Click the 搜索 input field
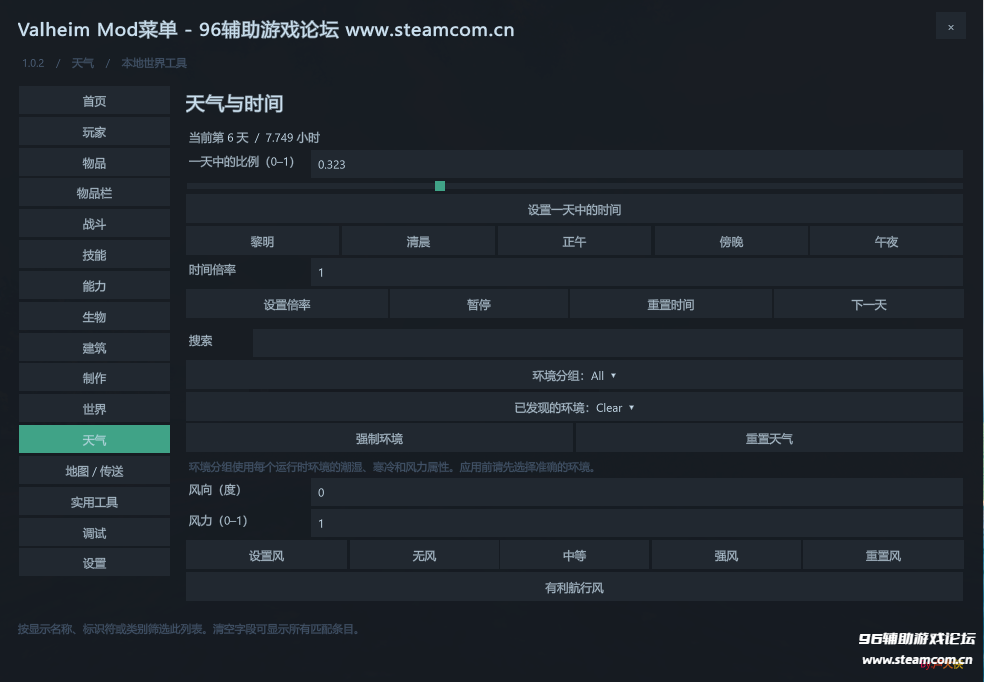Viewport: 984px width, 682px height. point(607,343)
